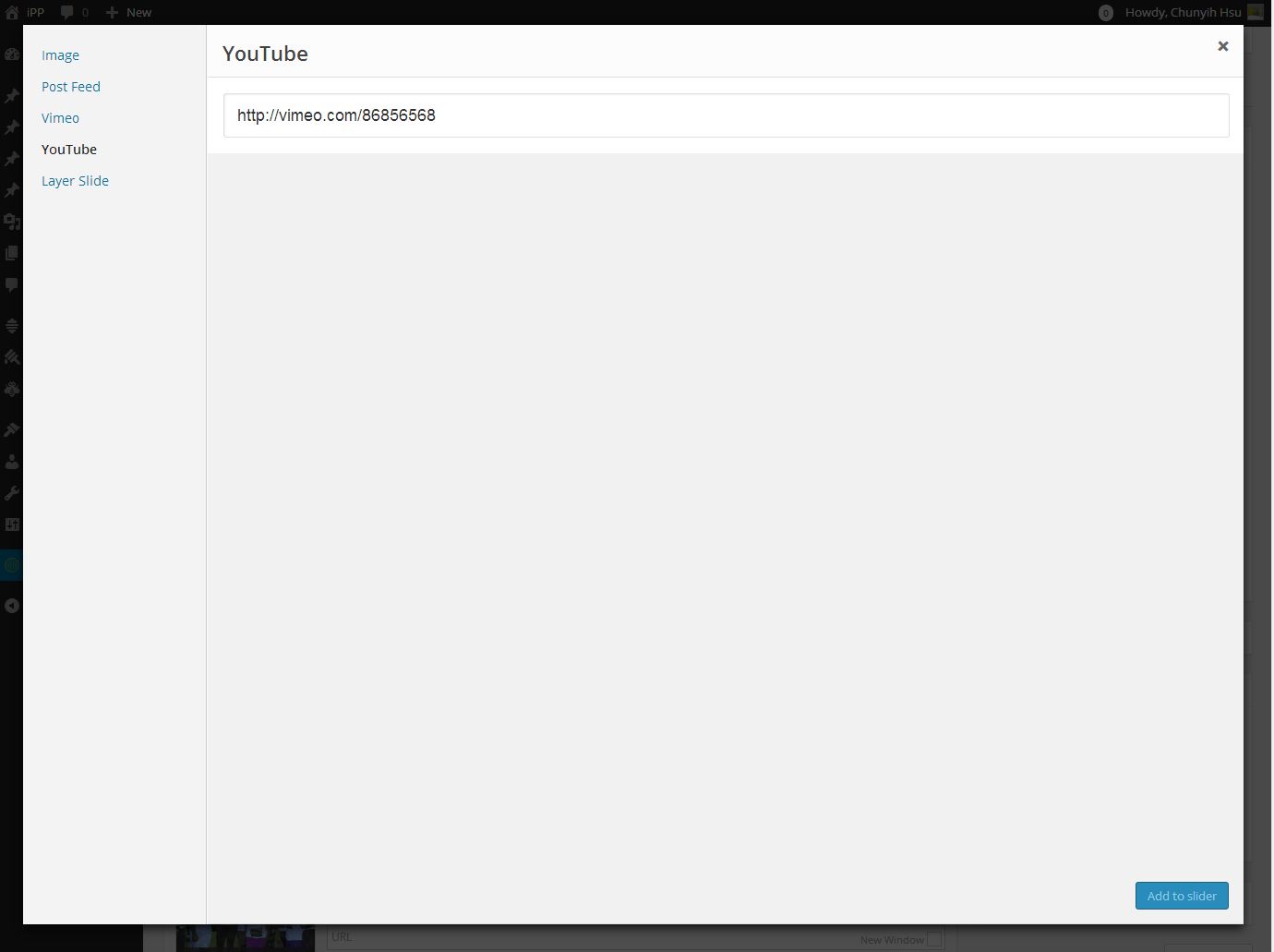Click the notification count circle showing 0
1274x952 pixels.
(1106, 13)
